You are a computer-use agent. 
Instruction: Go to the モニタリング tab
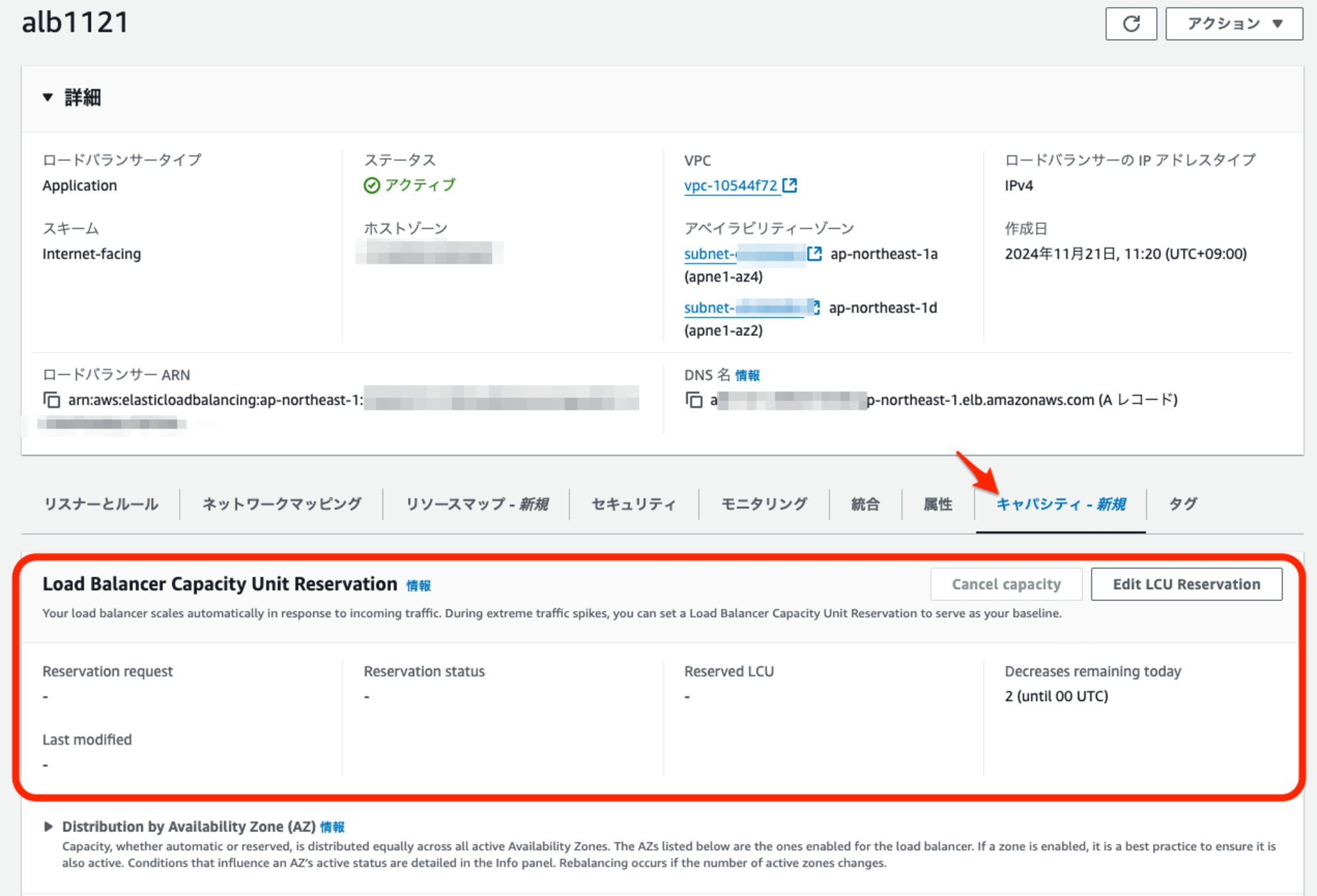764,504
